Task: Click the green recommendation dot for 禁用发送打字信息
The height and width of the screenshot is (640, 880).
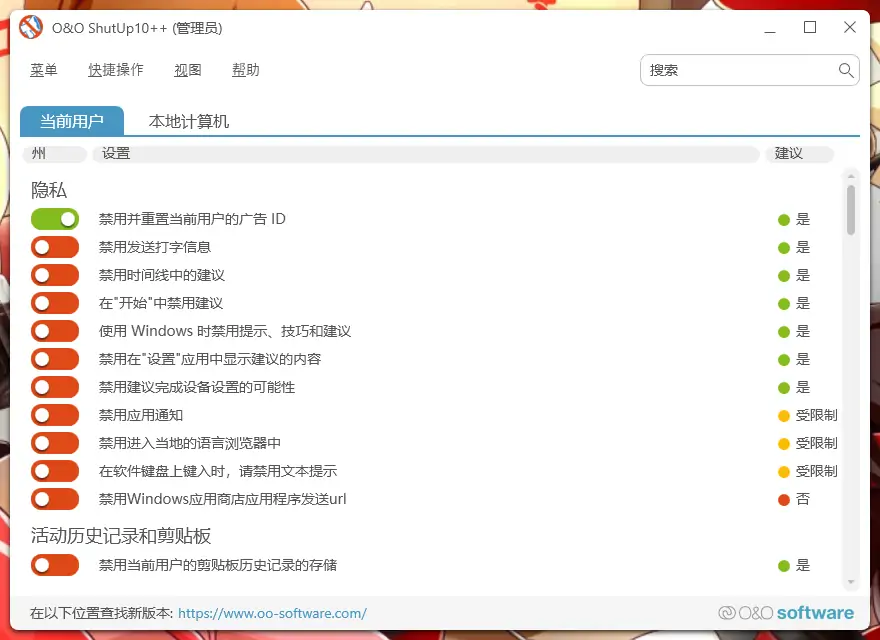Action: (784, 248)
